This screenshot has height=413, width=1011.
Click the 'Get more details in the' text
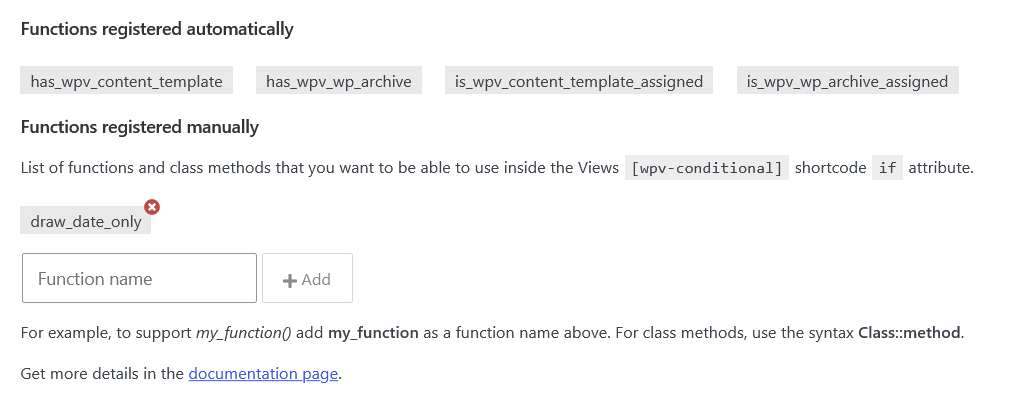103,374
